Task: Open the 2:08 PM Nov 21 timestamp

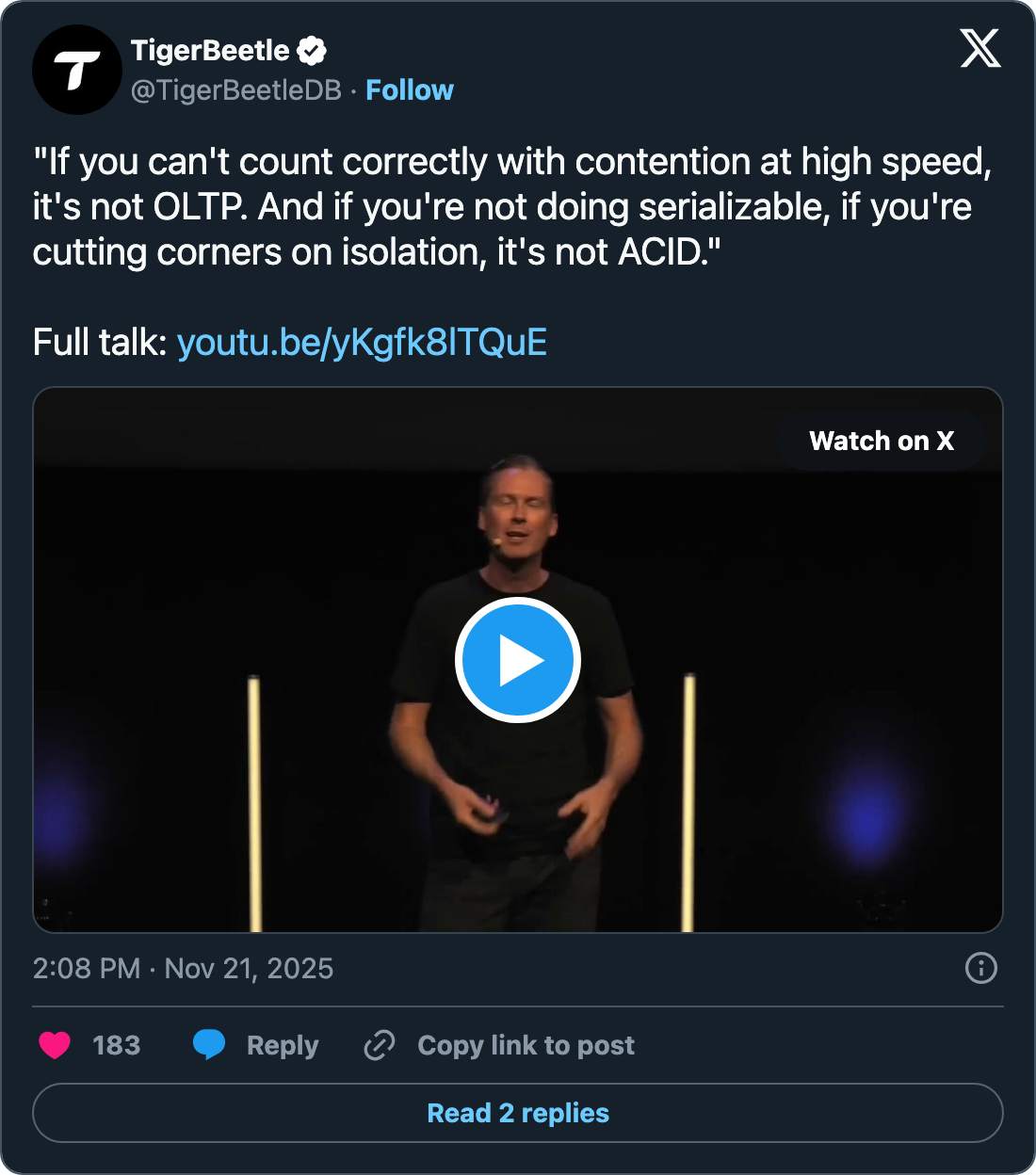Action: pos(183,969)
